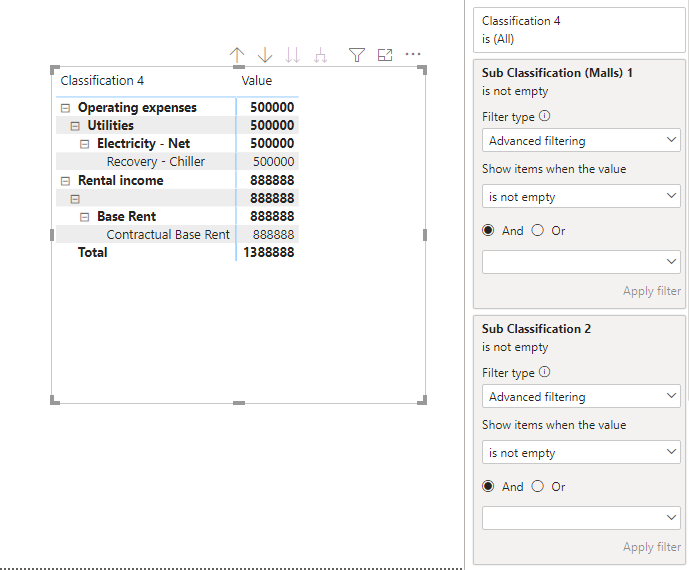Select Or radio in Sub Classification 2
This screenshot has height=570, width=689.
[x=538, y=486]
